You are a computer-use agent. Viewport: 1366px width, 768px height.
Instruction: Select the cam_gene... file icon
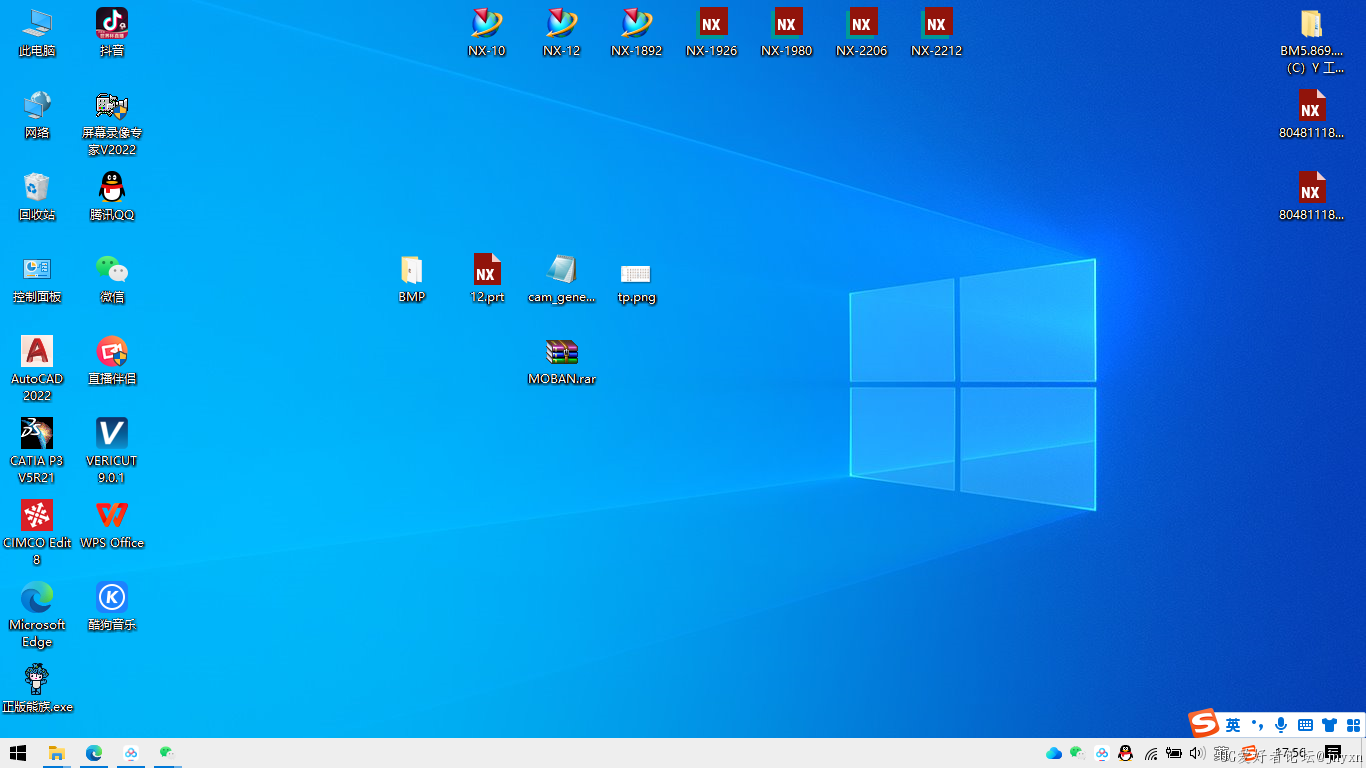point(562,279)
